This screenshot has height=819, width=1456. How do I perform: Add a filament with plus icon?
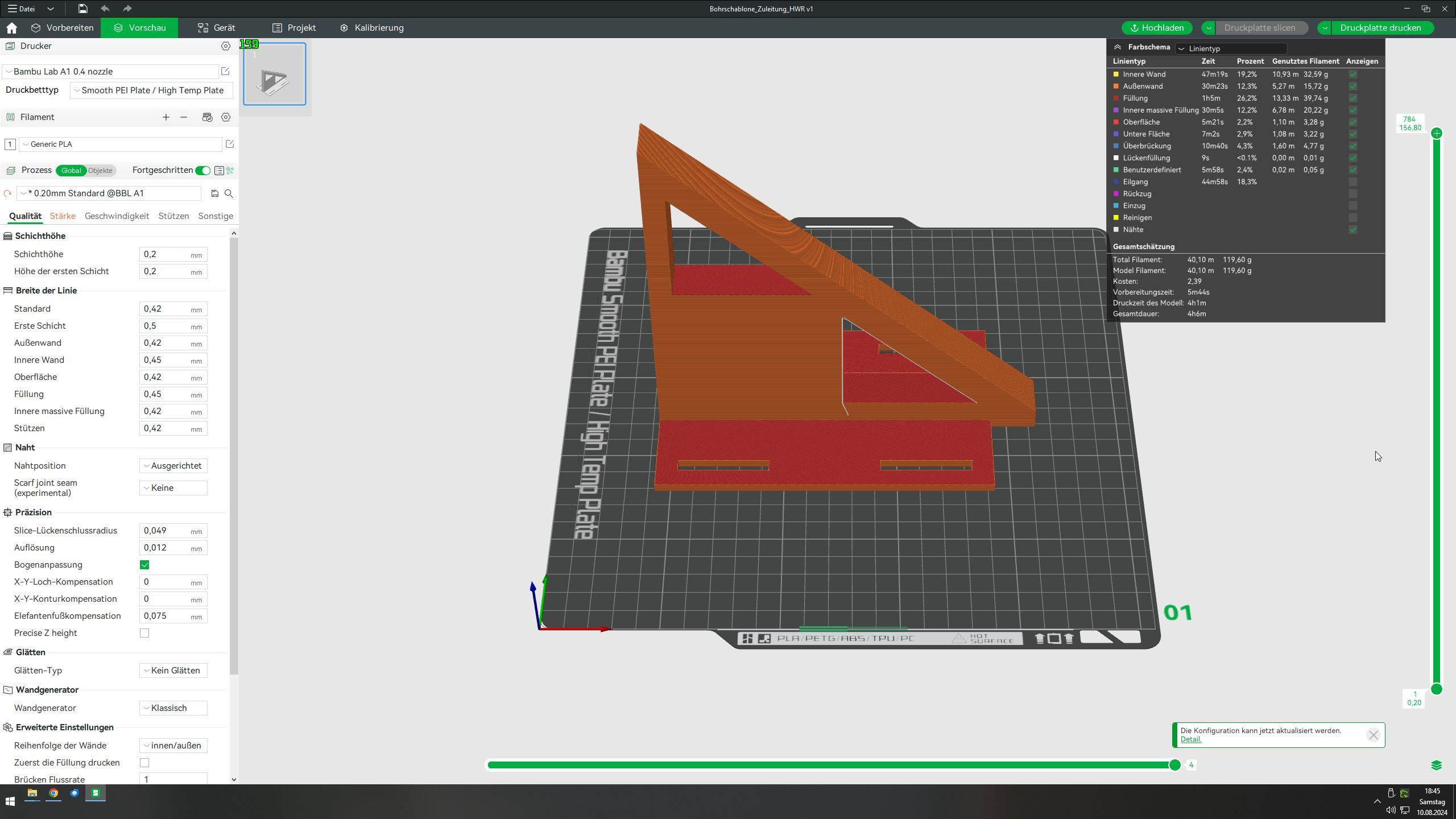tap(166, 117)
